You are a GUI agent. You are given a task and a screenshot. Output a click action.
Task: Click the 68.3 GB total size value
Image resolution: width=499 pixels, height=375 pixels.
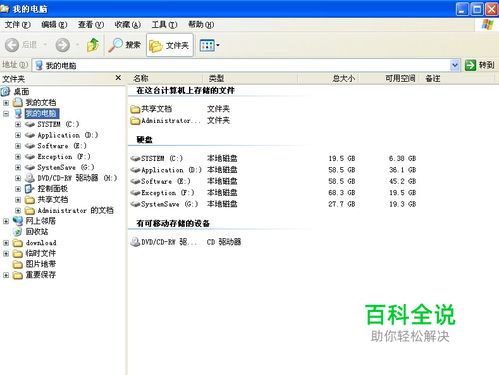pos(342,193)
